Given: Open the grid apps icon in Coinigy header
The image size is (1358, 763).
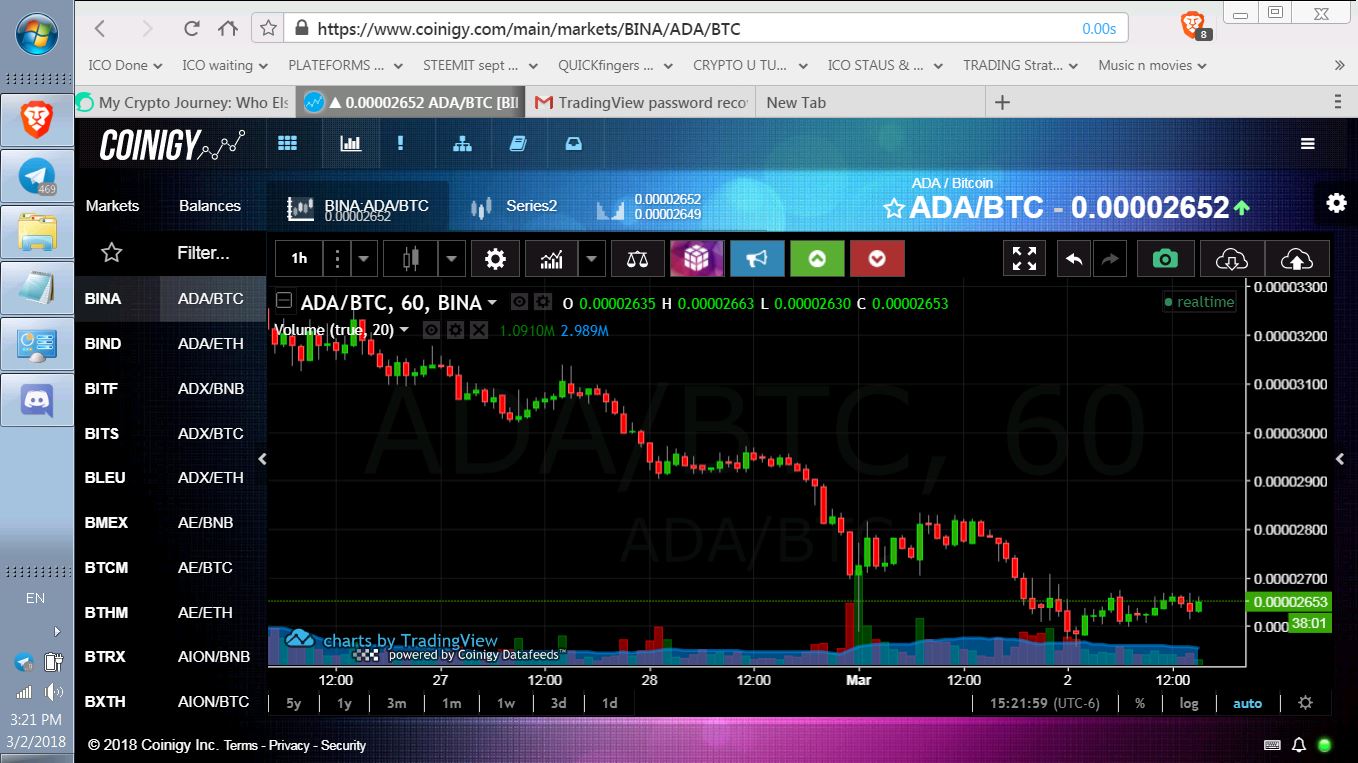Looking at the screenshot, I should [288, 144].
